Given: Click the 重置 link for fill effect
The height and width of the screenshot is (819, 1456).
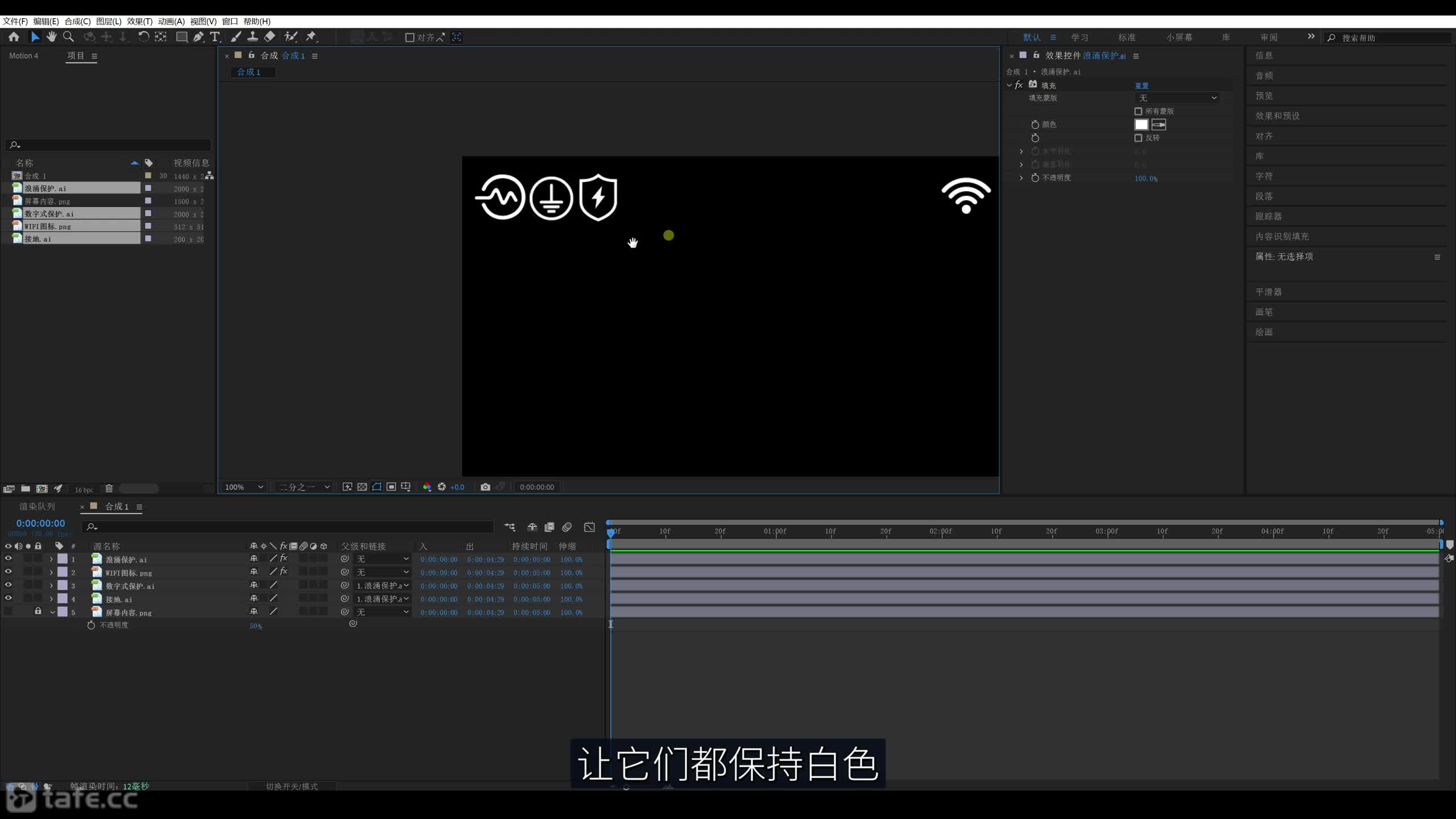Looking at the screenshot, I should click(x=1141, y=85).
